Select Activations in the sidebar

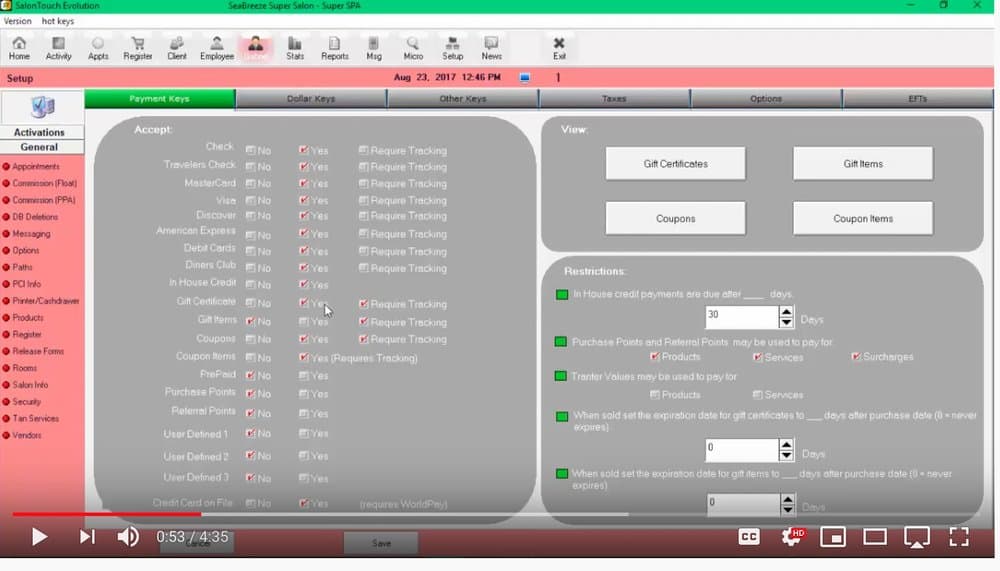tap(40, 132)
